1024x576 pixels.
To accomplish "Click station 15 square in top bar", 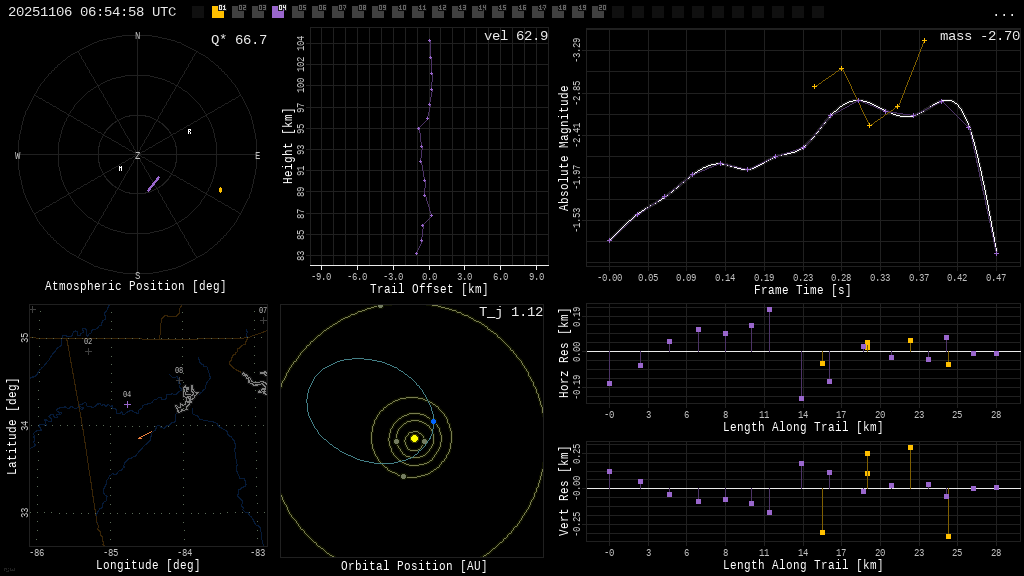I will 498,12.
